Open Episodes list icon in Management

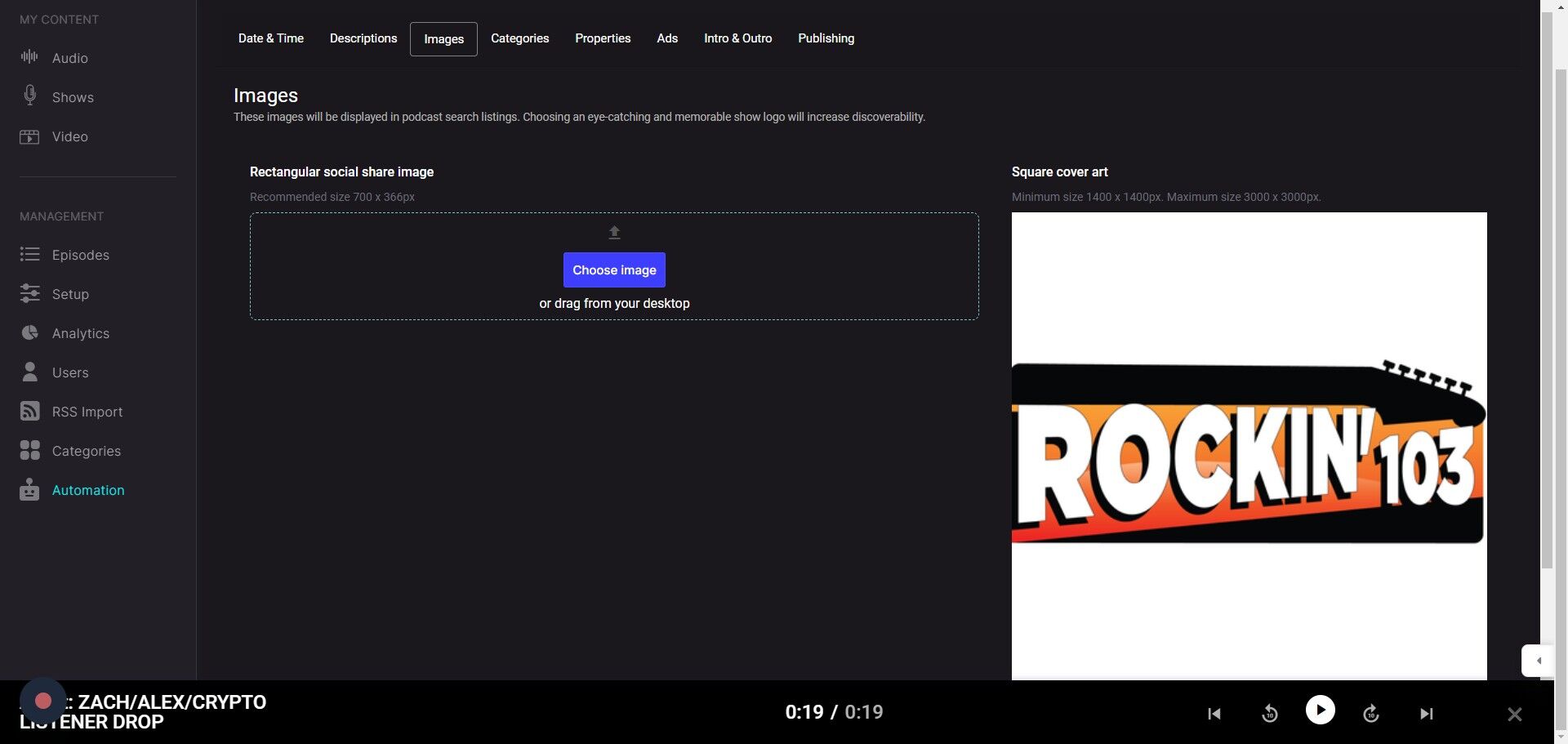29,255
